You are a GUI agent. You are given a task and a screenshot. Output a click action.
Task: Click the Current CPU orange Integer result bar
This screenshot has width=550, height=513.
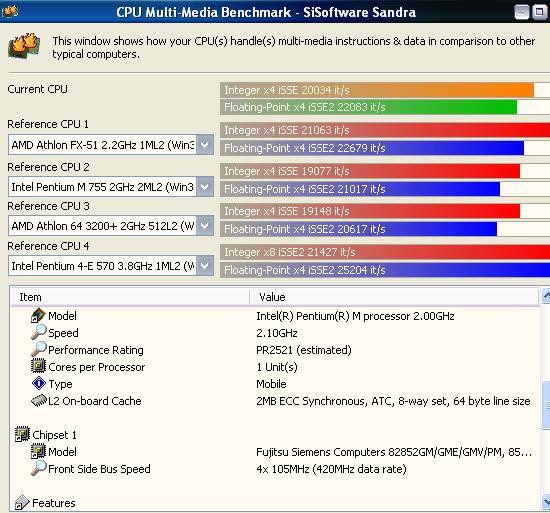point(377,90)
